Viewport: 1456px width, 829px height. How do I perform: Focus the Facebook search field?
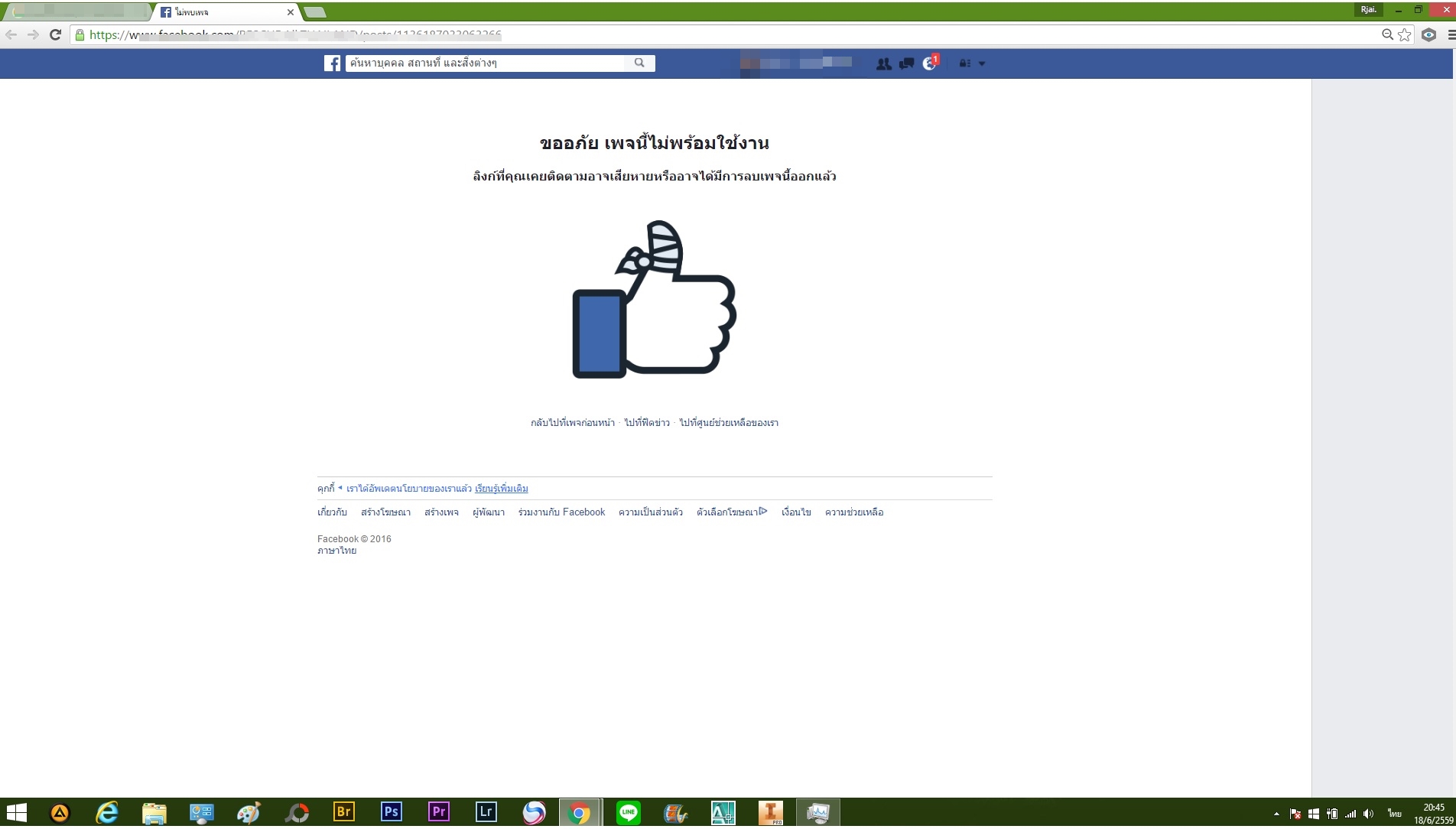point(486,63)
